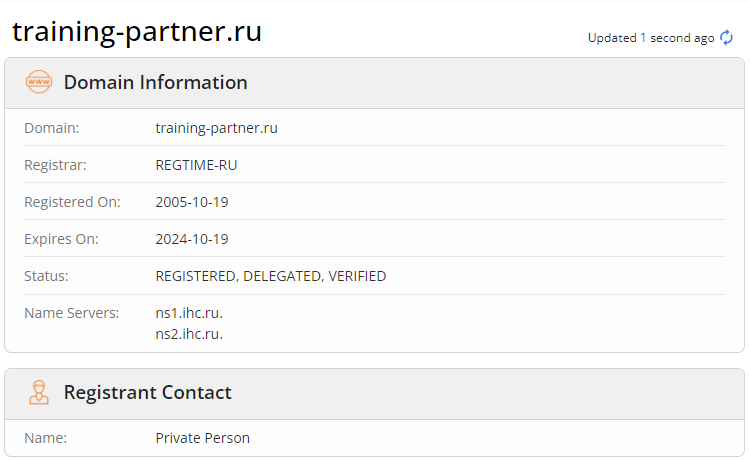Click the Name Servers label
Viewport: 750px width, 460px height.
tap(71, 313)
